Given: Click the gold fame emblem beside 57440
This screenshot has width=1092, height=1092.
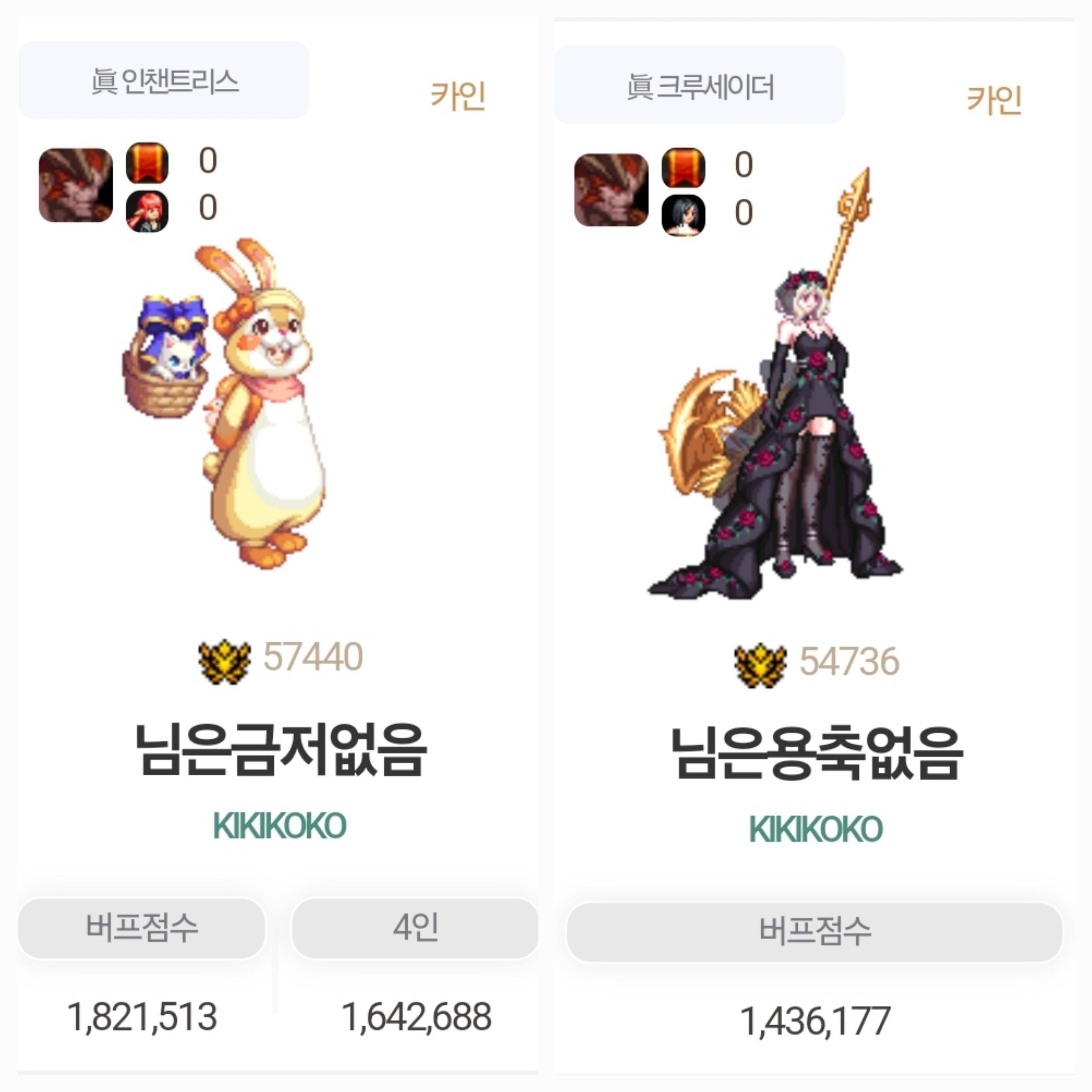Looking at the screenshot, I should (x=224, y=661).
